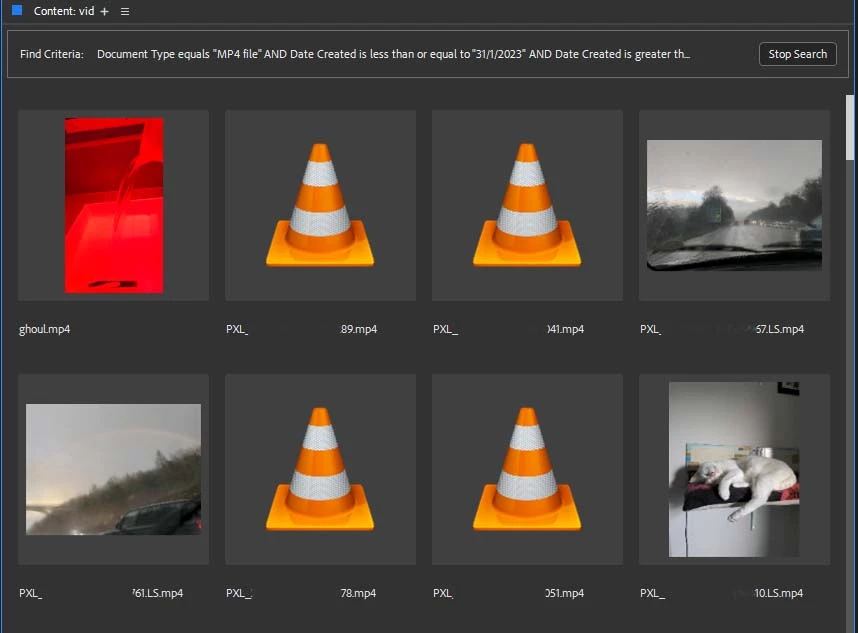Select the rainy road thumbnail 57.LS.mp4
The height and width of the screenshot is (633, 858).
(x=734, y=205)
